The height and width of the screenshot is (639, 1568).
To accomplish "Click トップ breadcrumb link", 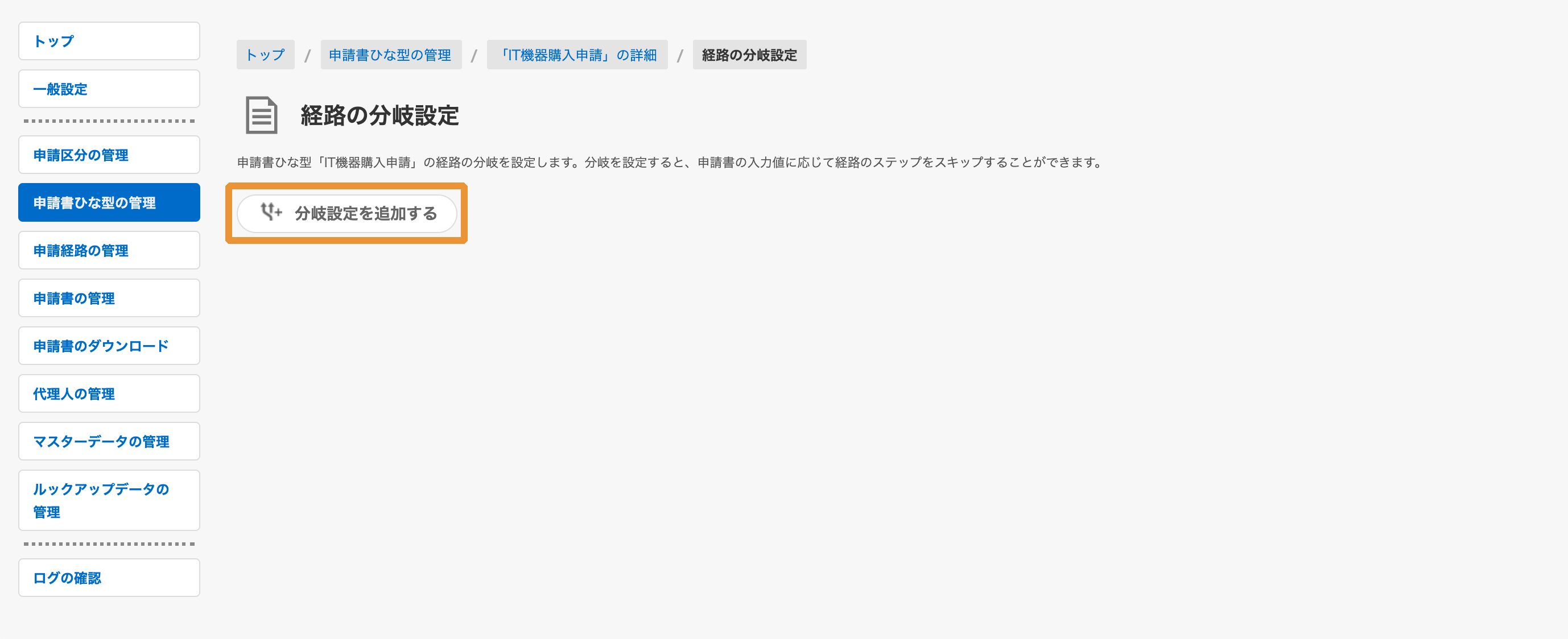I will pyautogui.click(x=265, y=55).
